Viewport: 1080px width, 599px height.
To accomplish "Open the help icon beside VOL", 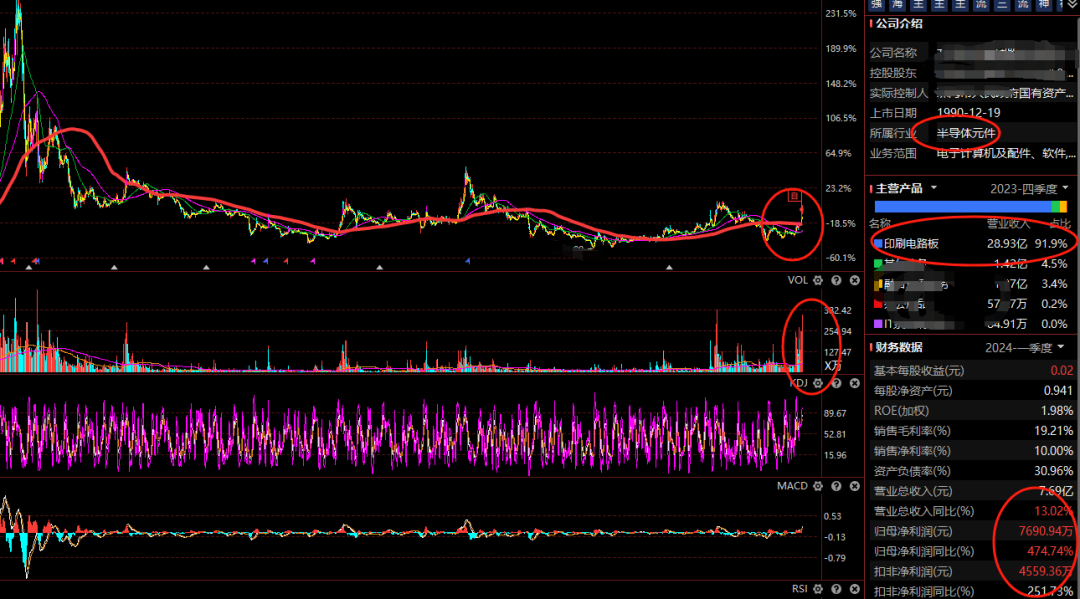I will point(836,280).
